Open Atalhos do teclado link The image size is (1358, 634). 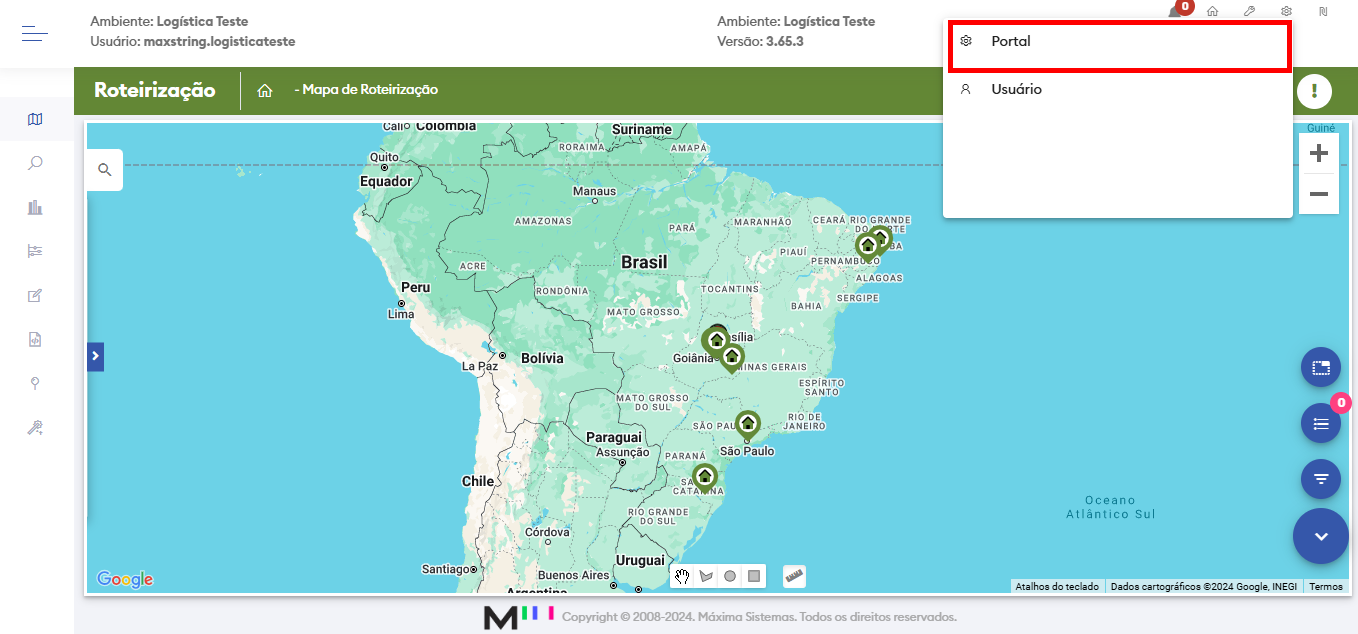[x=1057, y=587]
